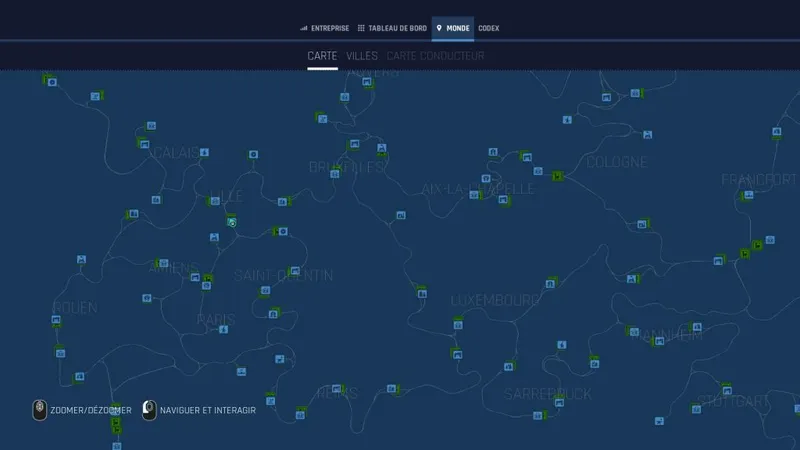This screenshot has height=450, width=800.
Task: Click the grid icon beside Tableau de bord
Action: [361, 28]
